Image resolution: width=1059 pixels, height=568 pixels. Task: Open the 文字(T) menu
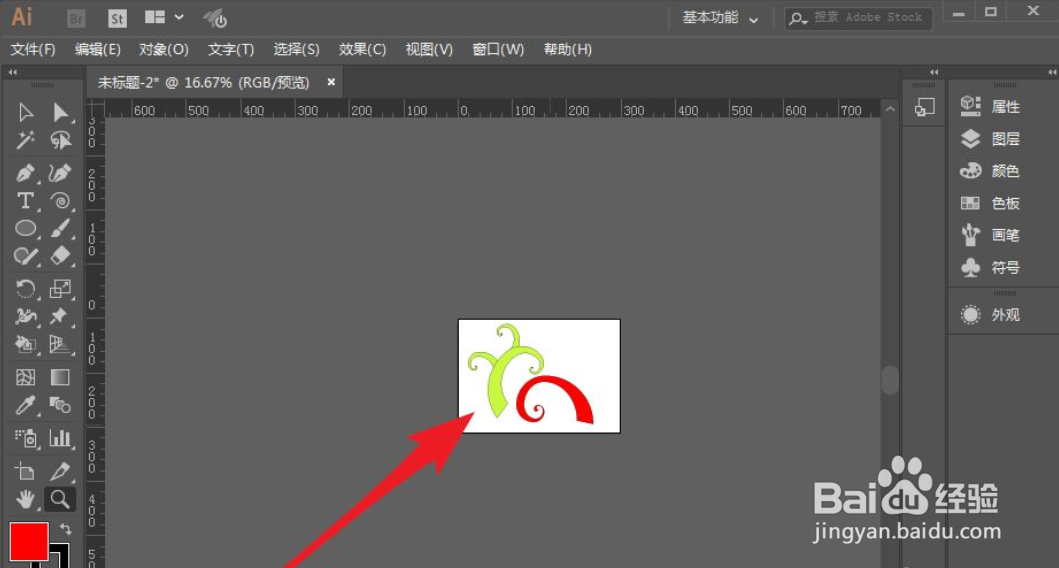[x=231, y=49]
